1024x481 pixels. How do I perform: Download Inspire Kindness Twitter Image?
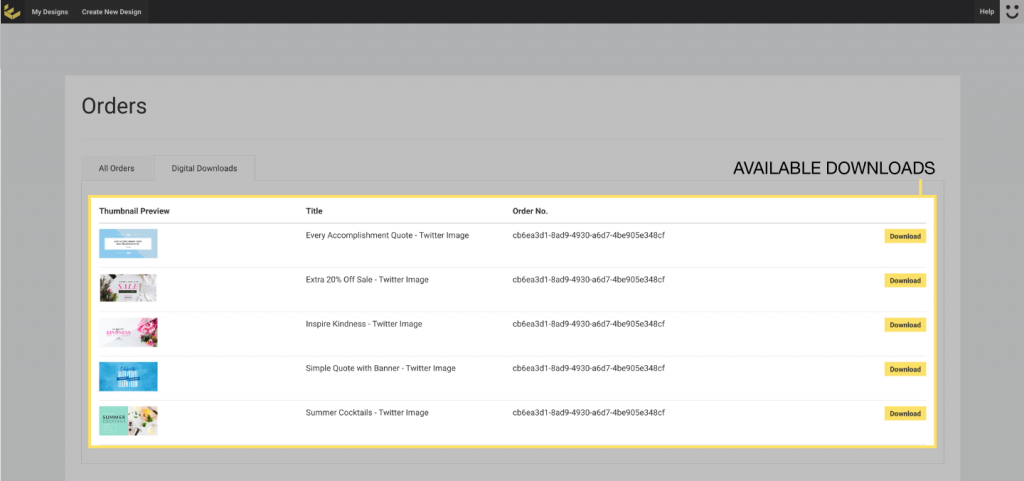coord(905,325)
